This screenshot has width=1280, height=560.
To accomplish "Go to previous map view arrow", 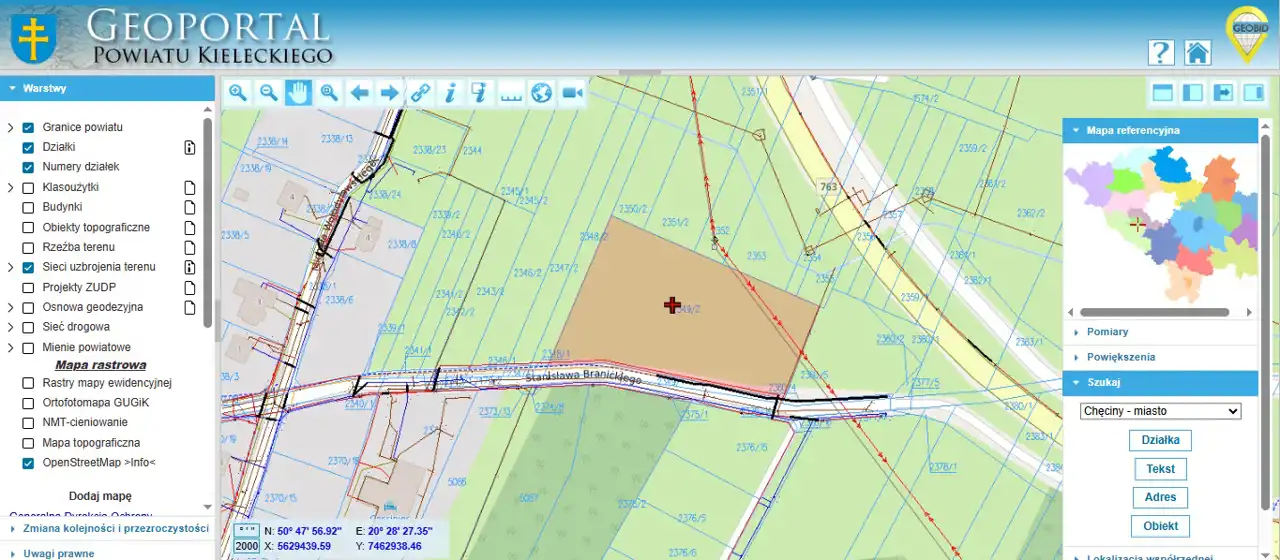I will tap(359, 93).
